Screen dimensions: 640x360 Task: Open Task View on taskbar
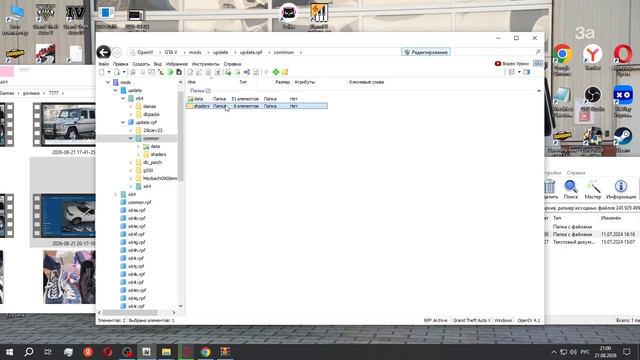pyautogui.click(x=48, y=351)
